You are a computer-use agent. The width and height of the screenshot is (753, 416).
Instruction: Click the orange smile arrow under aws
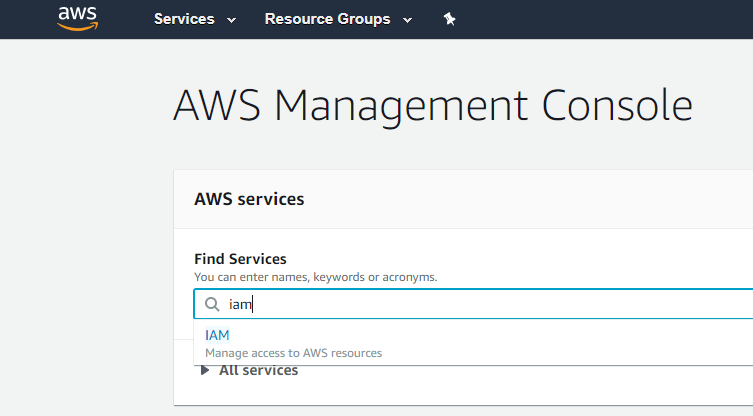click(77, 27)
